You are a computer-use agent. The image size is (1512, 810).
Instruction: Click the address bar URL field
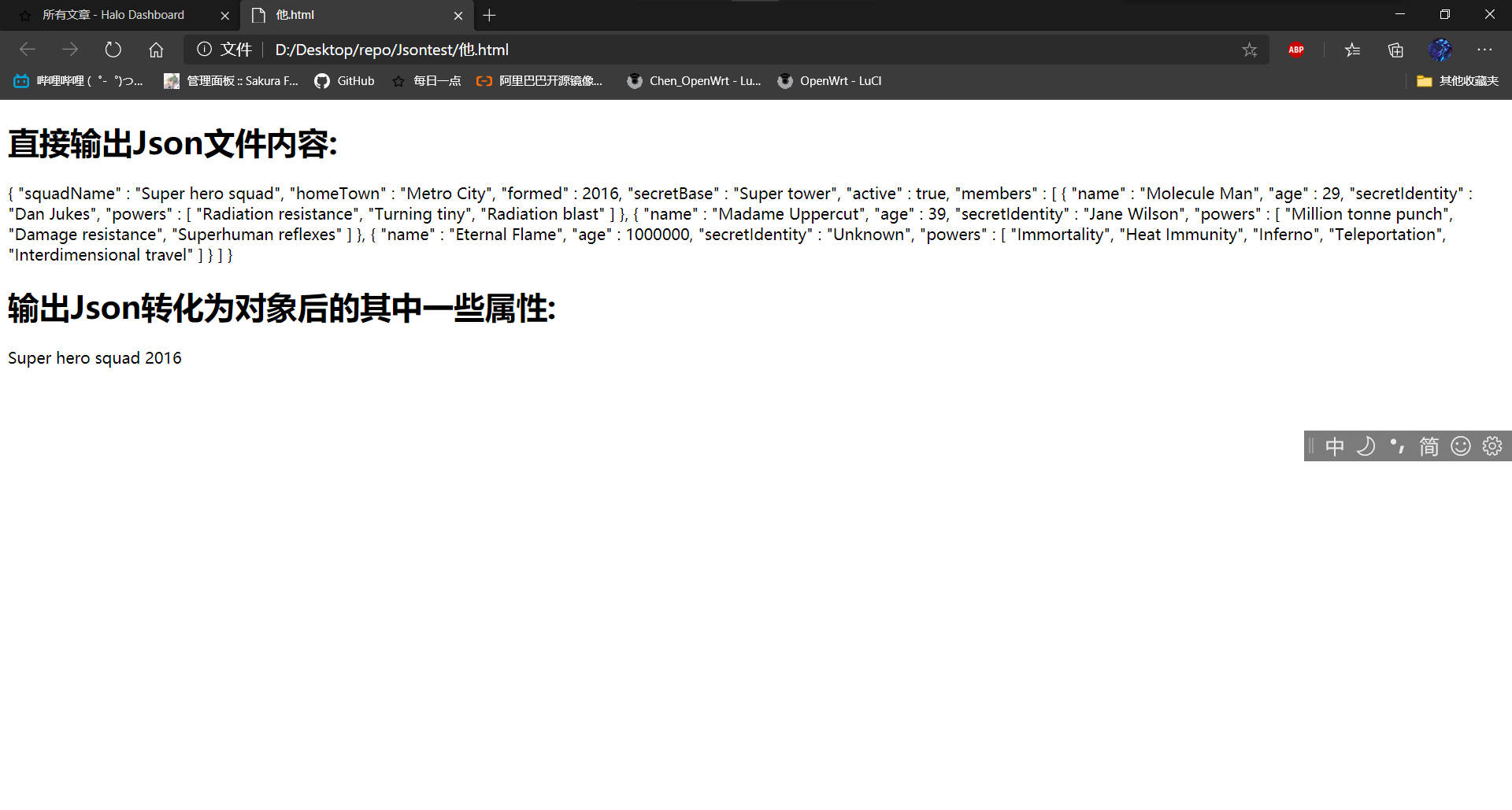(x=709, y=50)
